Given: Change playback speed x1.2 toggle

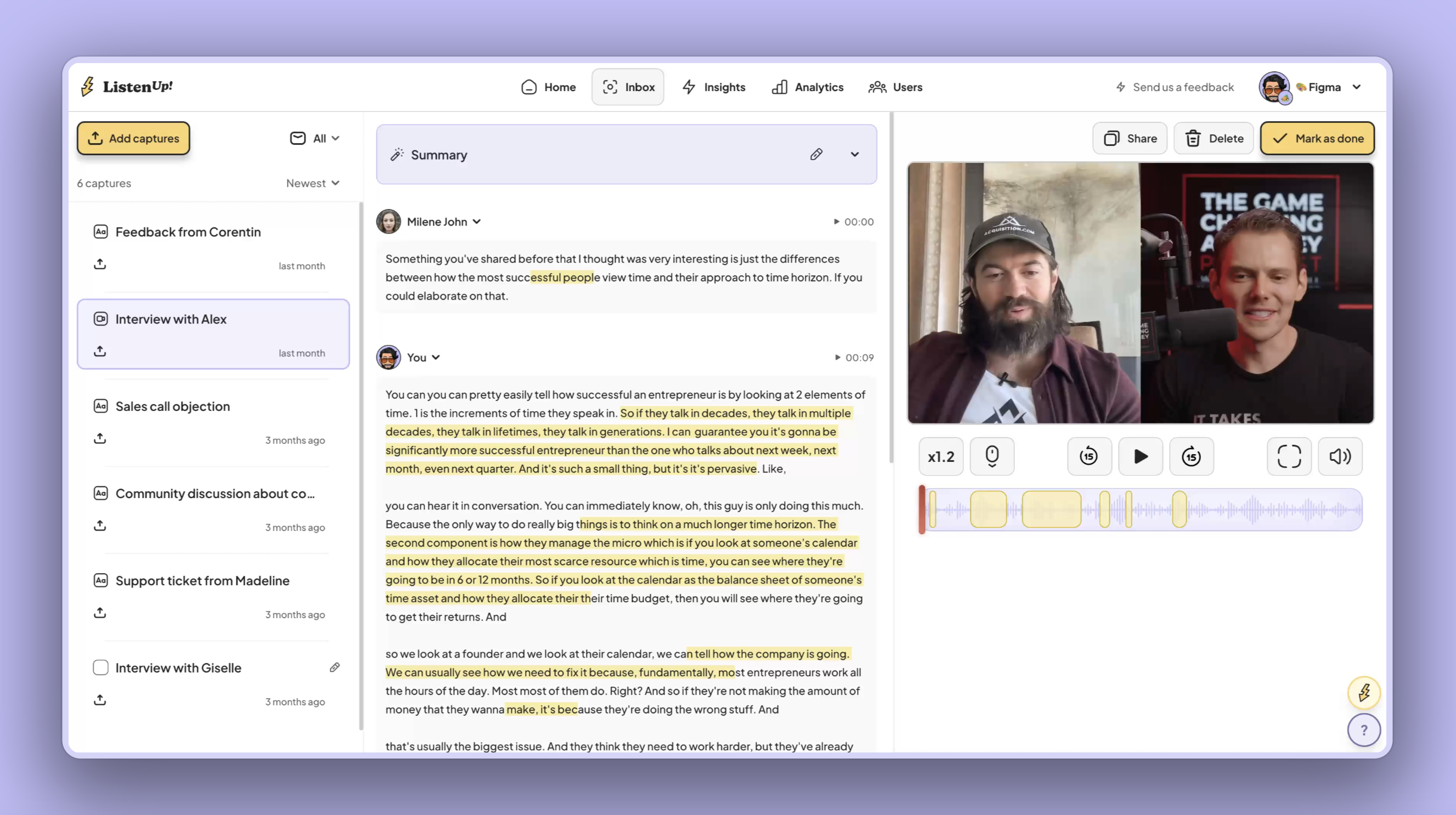Looking at the screenshot, I should (940, 456).
